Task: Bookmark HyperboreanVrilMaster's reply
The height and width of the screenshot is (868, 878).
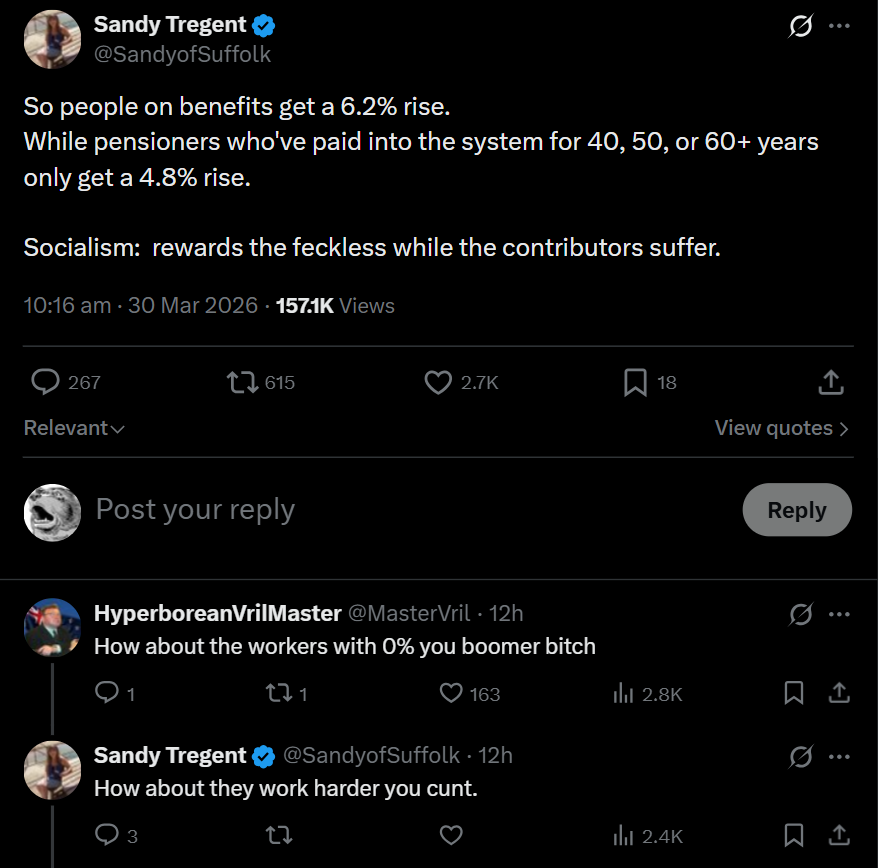Action: point(794,693)
